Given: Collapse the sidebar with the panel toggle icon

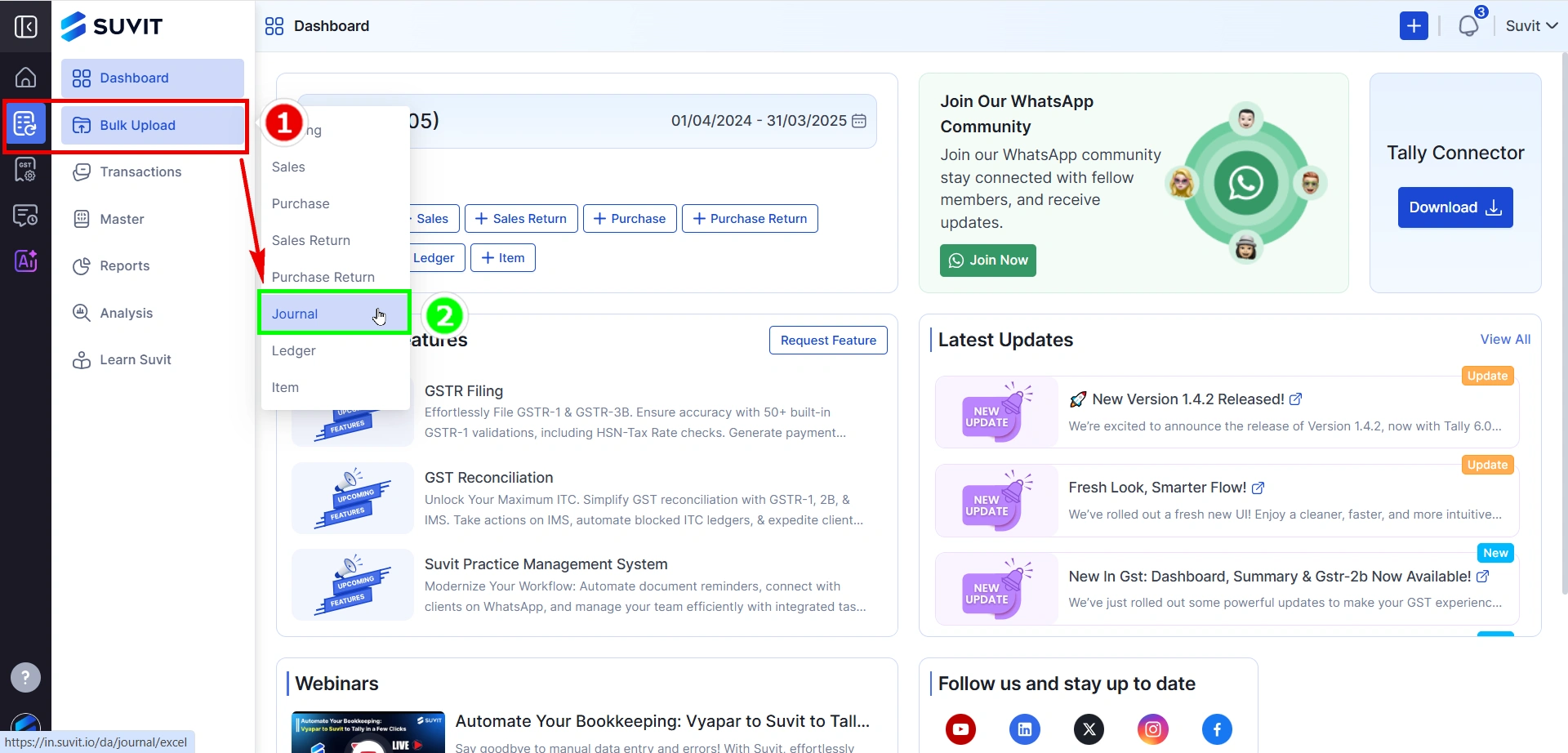Looking at the screenshot, I should (25, 27).
